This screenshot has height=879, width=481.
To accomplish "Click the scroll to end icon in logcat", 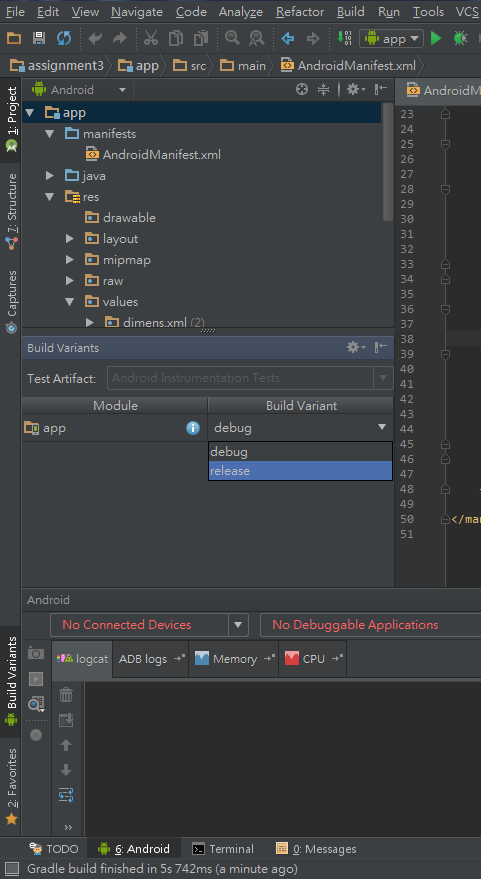I will point(66,720).
